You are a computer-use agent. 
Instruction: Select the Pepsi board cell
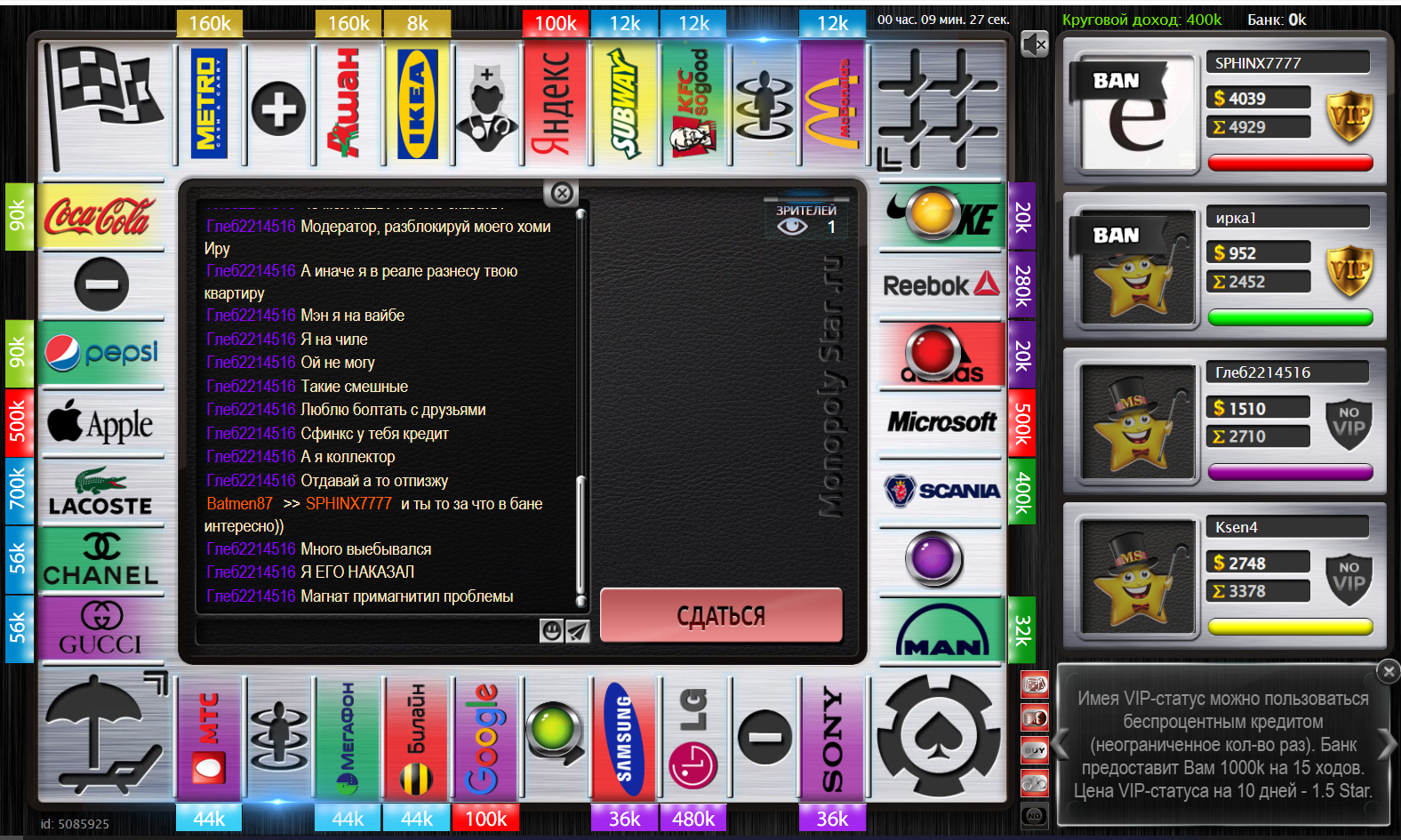(x=101, y=354)
